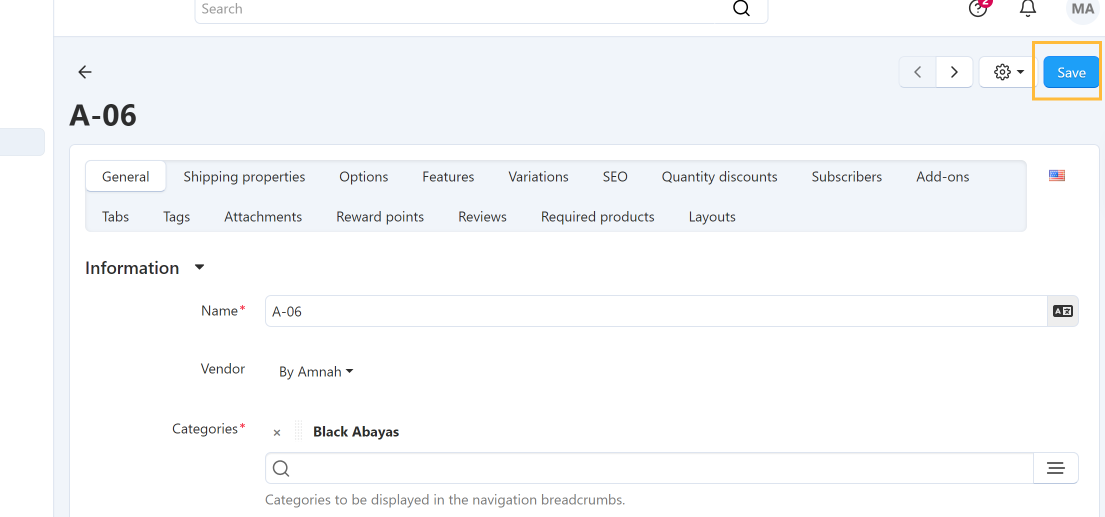Viewport: 1105px width, 517px height.
Task: Remove Black Abayas category
Action: (277, 432)
